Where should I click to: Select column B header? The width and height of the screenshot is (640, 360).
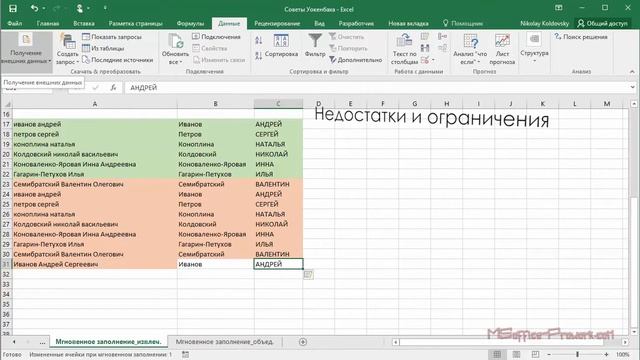point(216,104)
